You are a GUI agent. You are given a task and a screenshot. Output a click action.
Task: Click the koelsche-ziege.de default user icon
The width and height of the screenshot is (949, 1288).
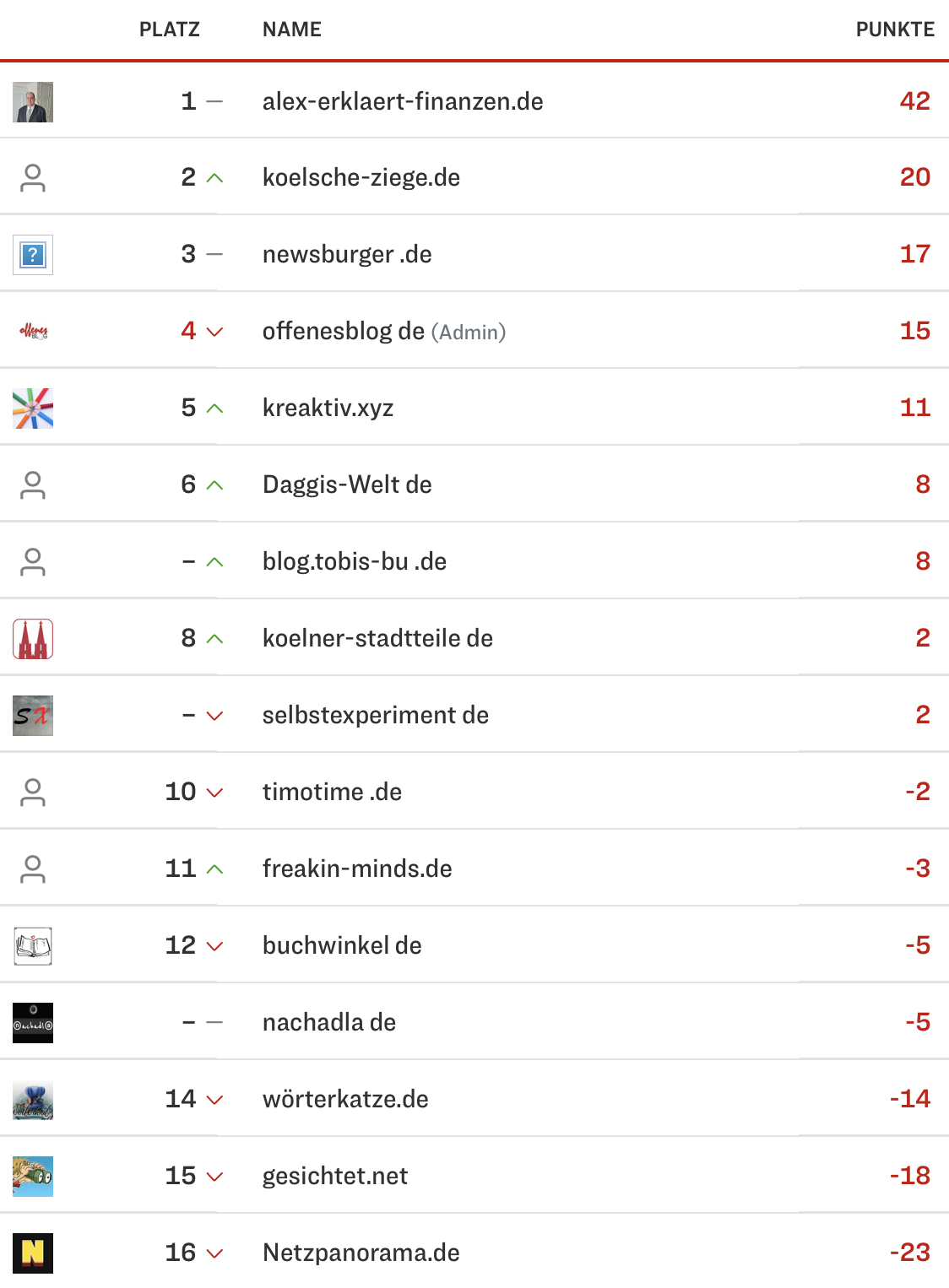(33, 178)
